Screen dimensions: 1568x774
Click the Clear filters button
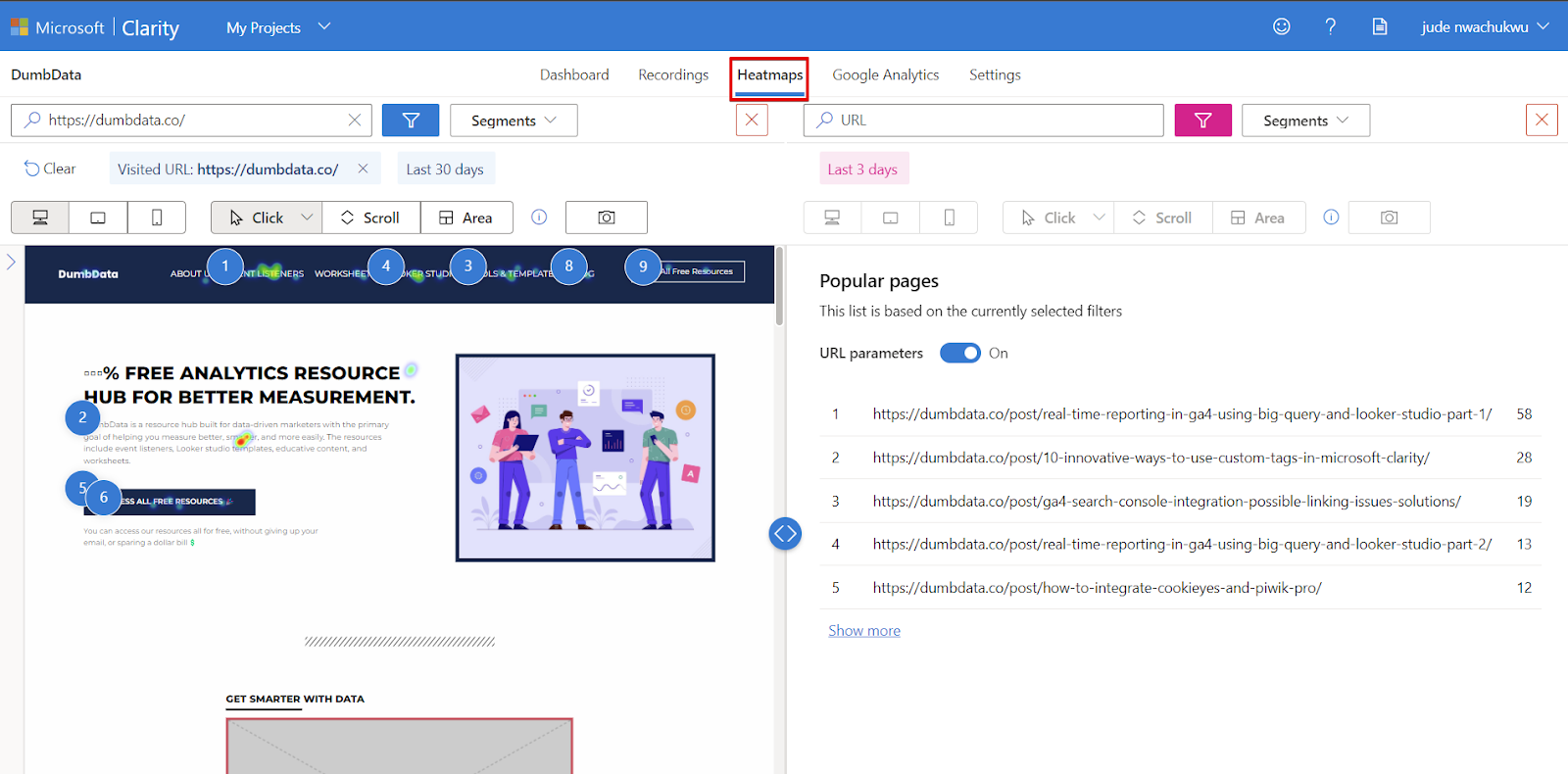[x=50, y=169]
